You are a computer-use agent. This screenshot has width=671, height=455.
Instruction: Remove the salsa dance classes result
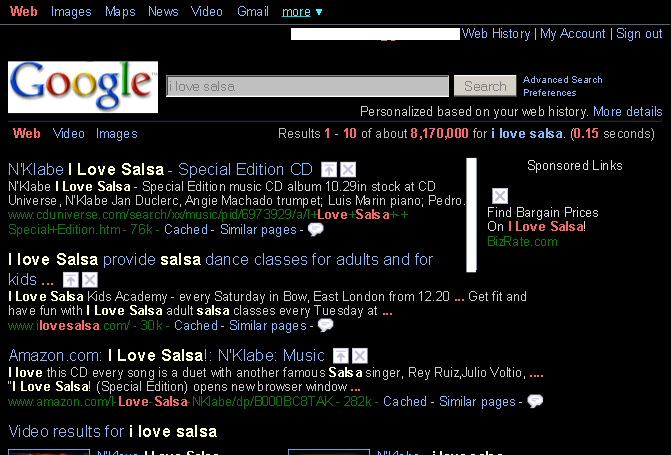[90, 280]
